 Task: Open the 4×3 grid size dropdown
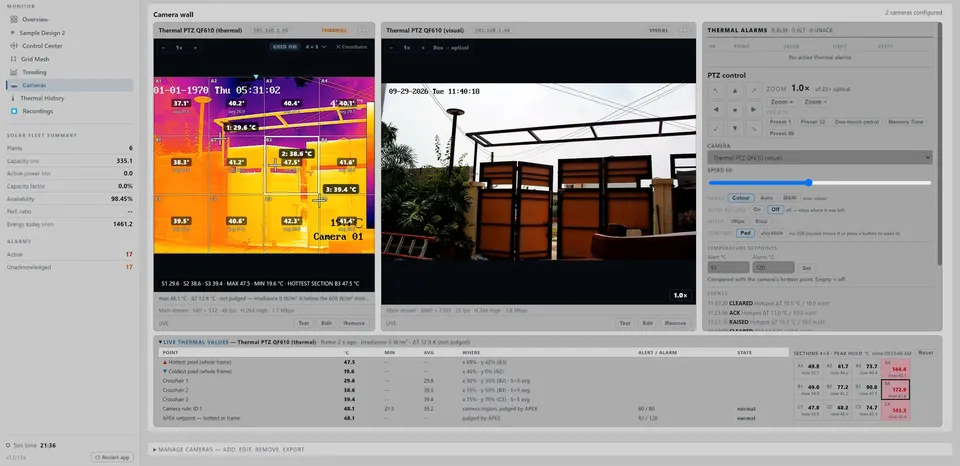click(x=315, y=47)
